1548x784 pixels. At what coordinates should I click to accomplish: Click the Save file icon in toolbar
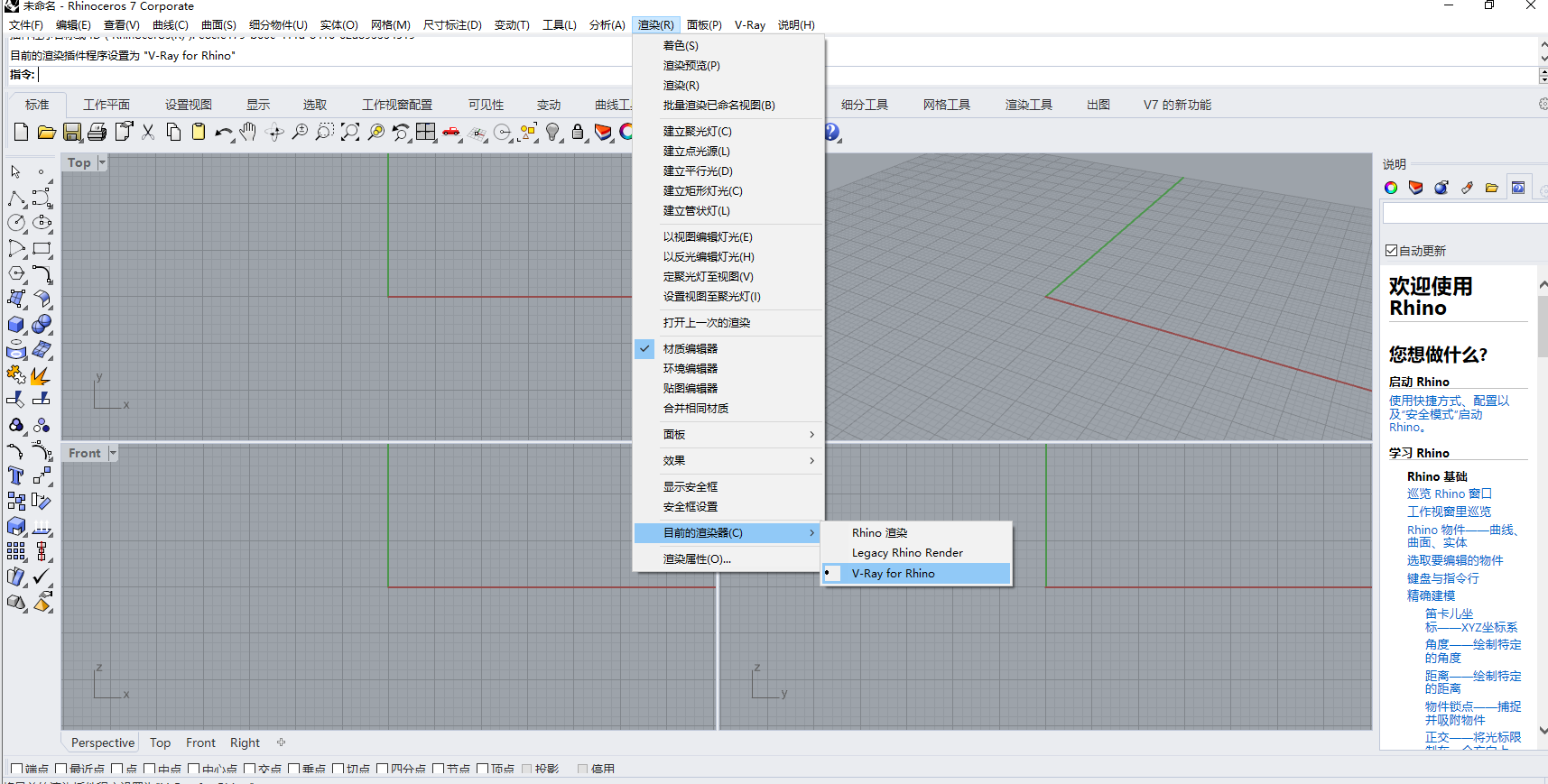(x=72, y=133)
